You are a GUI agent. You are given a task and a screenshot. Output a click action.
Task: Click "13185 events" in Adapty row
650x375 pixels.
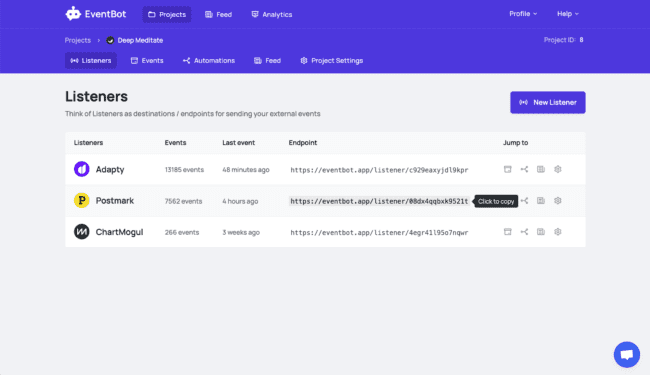coord(184,169)
